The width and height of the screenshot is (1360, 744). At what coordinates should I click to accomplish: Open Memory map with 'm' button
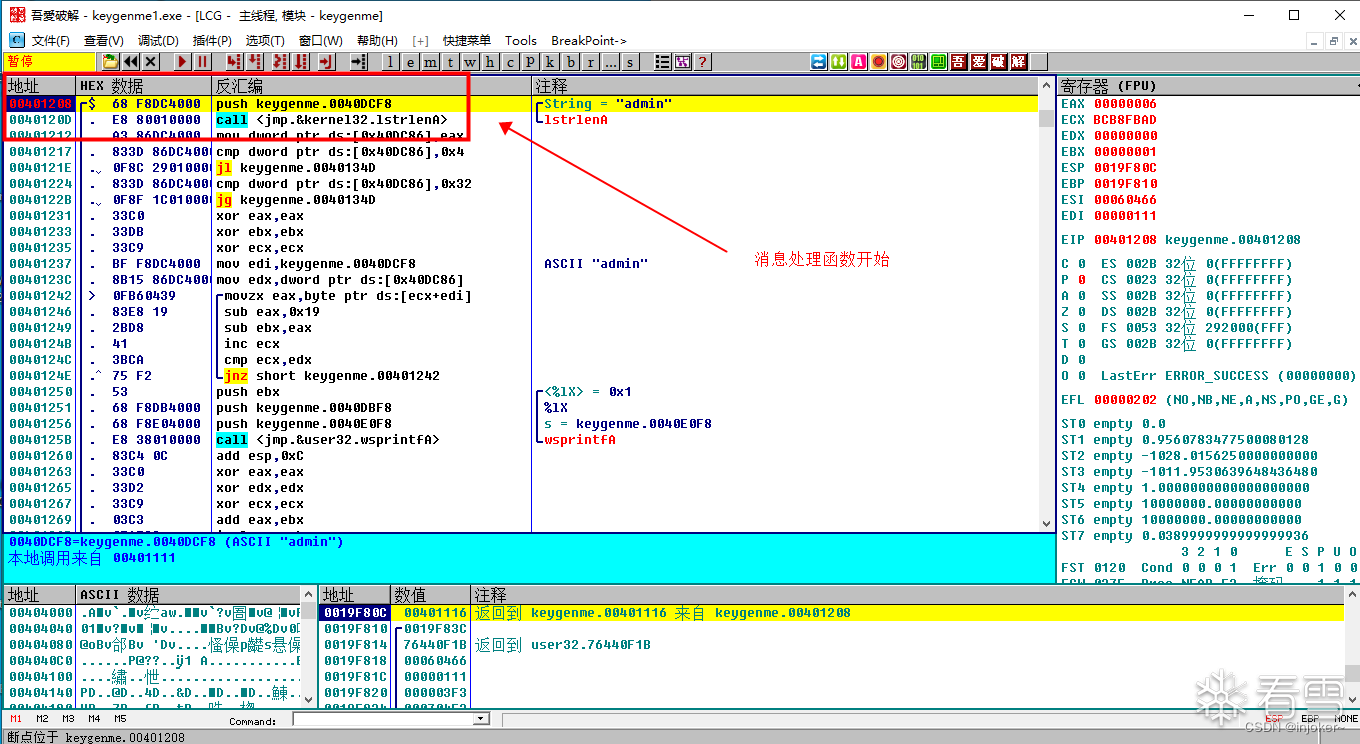pos(429,62)
